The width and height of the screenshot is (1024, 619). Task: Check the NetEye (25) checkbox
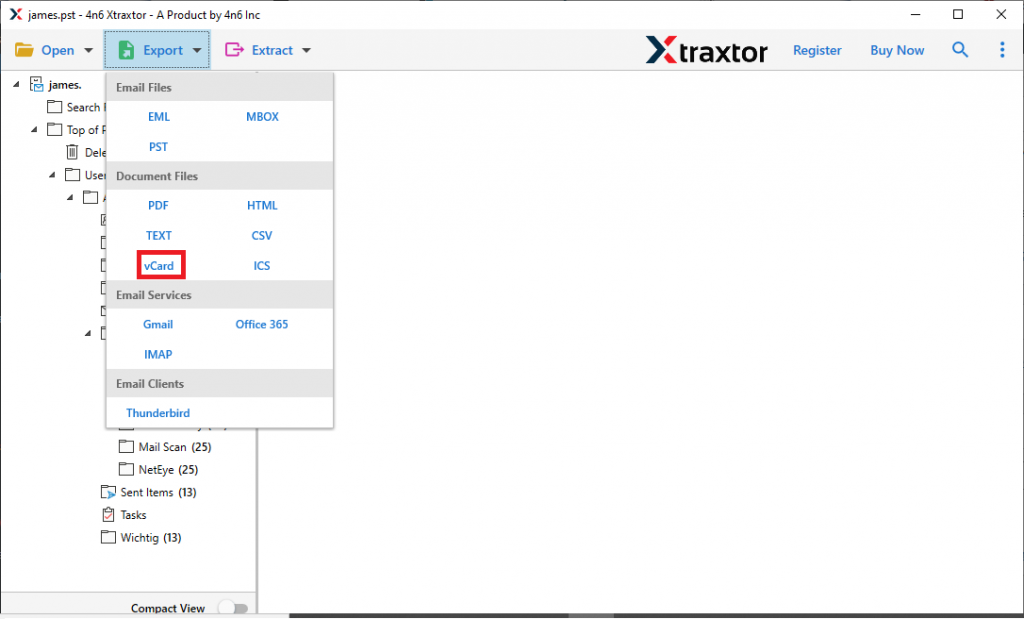click(127, 469)
